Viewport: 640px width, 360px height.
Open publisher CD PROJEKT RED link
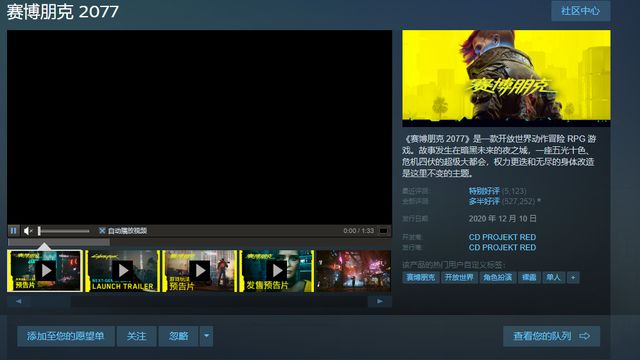click(x=502, y=247)
